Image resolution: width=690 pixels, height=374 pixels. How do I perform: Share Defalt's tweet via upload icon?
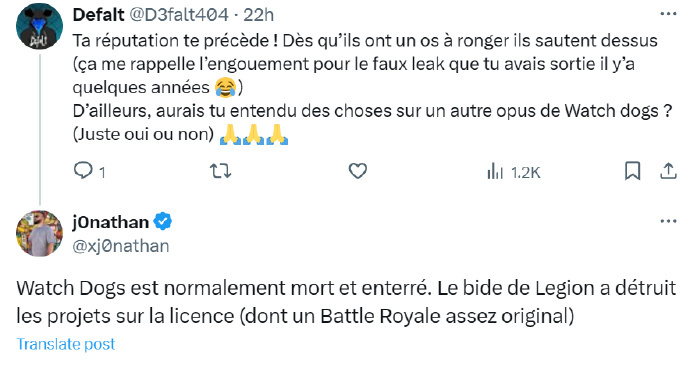click(668, 171)
